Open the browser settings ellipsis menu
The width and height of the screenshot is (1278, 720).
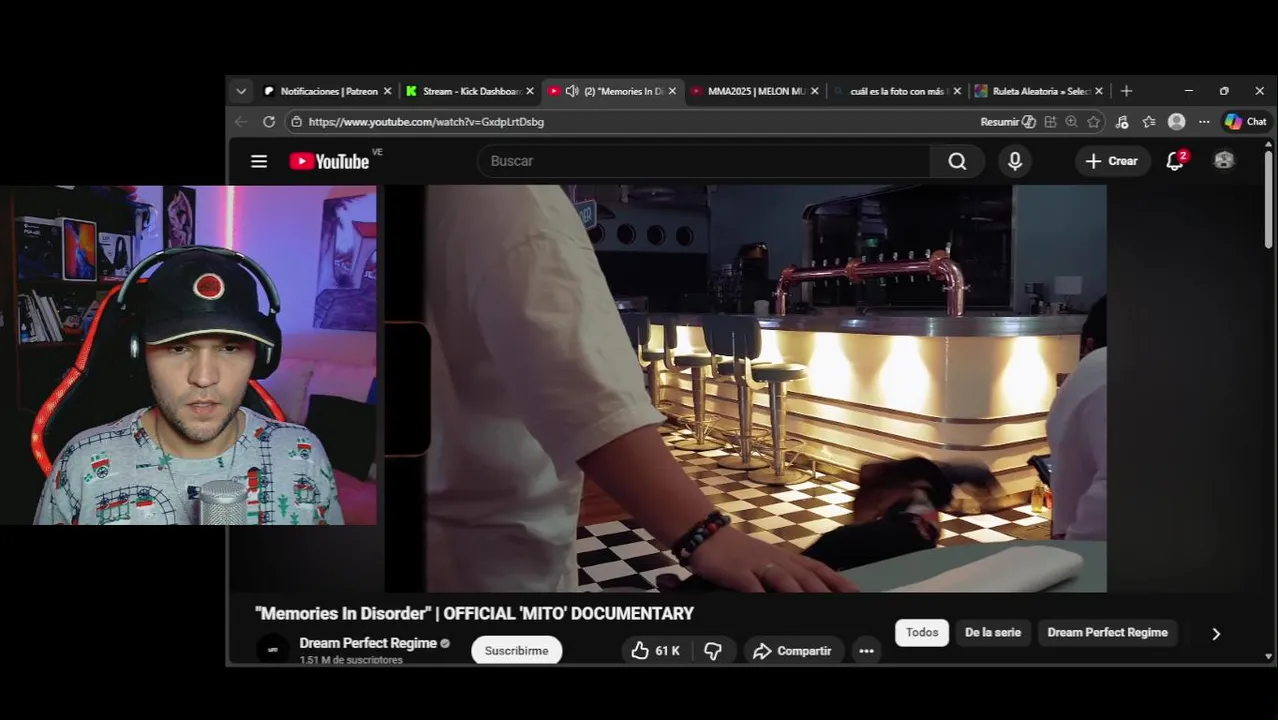click(x=1204, y=122)
